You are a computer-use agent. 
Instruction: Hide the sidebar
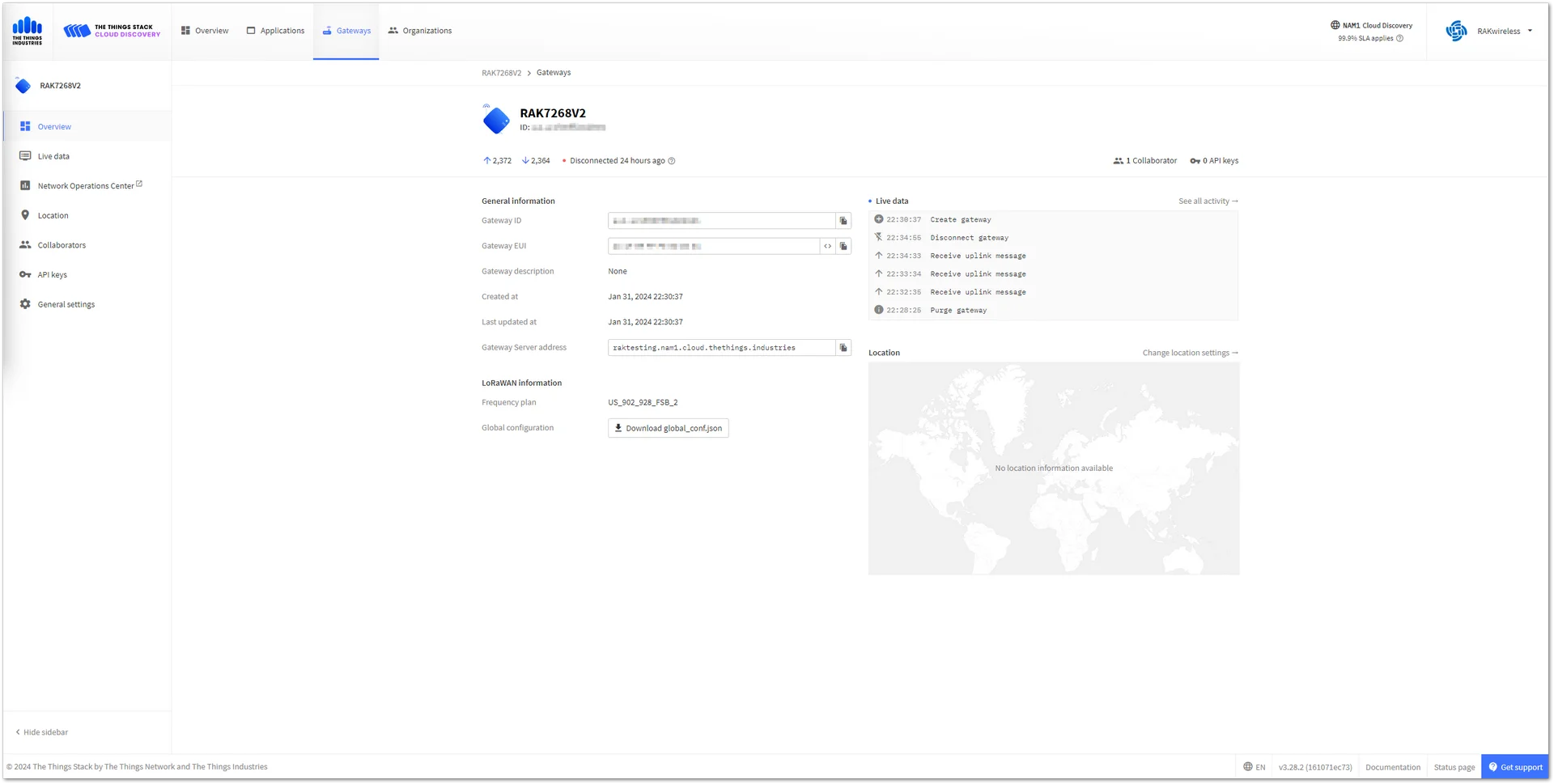pyautogui.click(x=41, y=732)
